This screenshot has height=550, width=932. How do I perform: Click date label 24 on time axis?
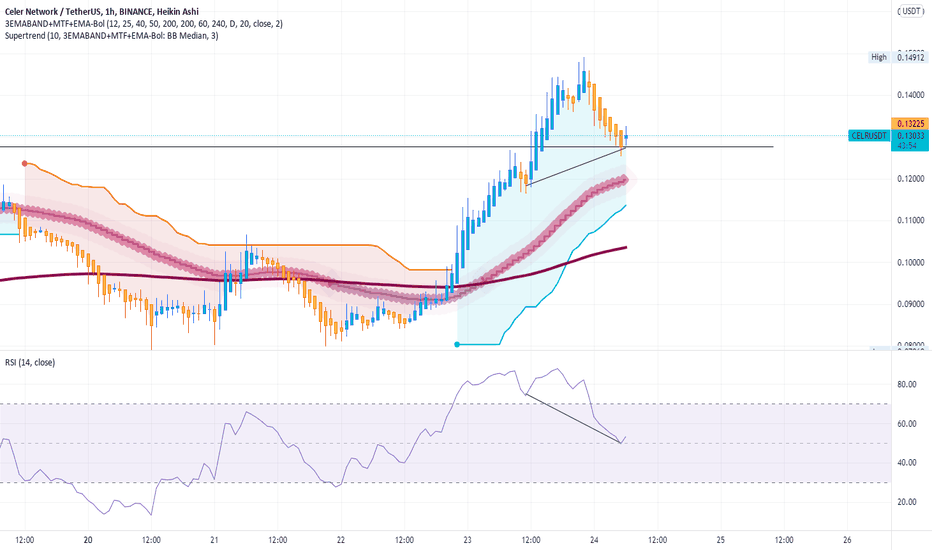(x=594, y=540)
